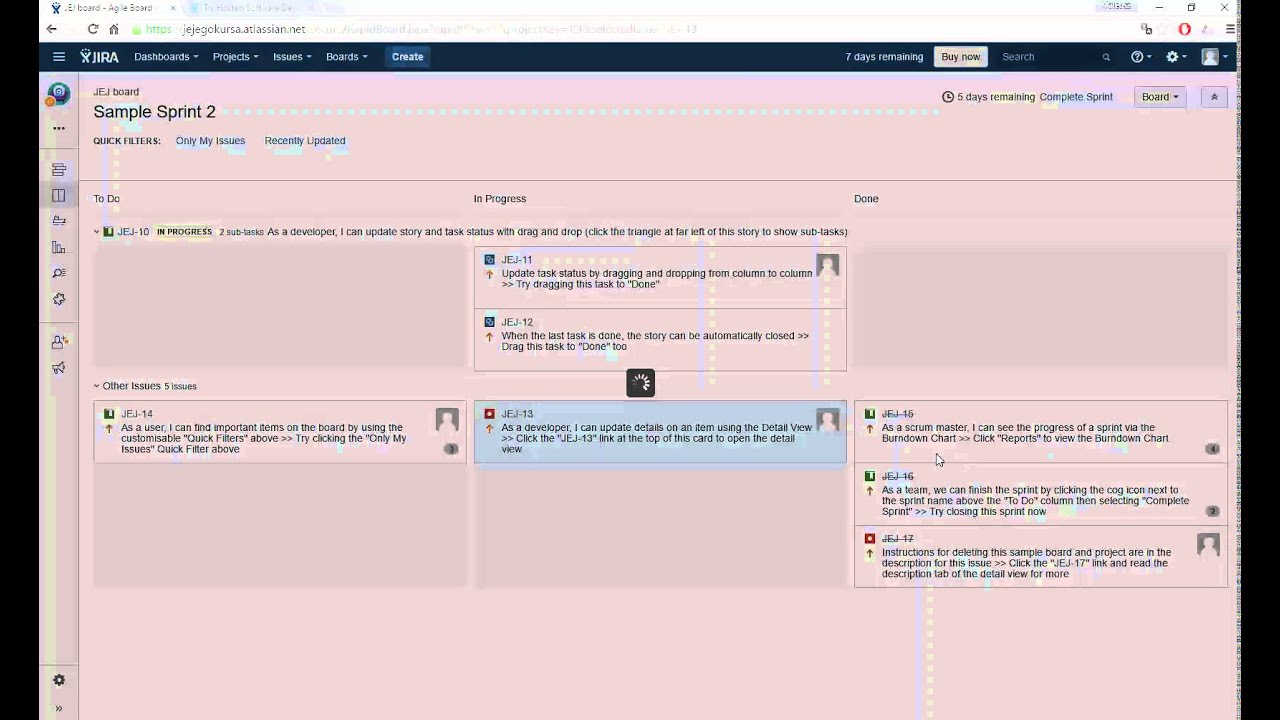Open the Issues menu

[292, 57]
